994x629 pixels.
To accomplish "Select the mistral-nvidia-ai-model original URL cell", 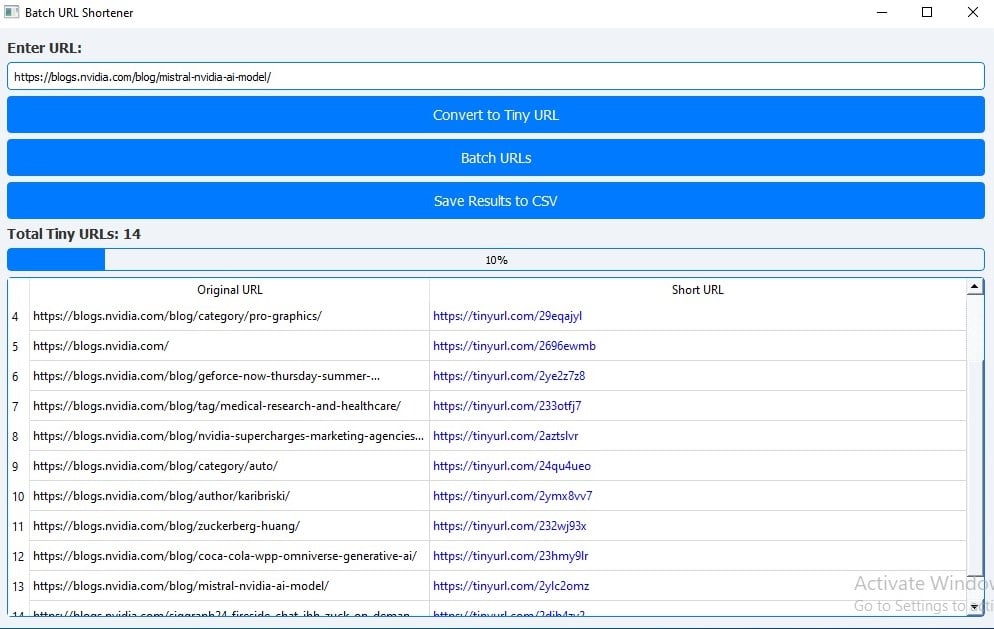I will 229,586.
